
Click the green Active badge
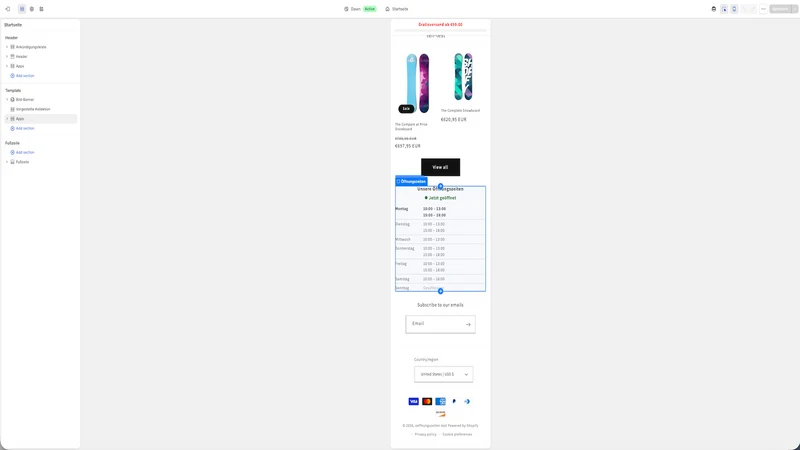(x=369, y=9)
